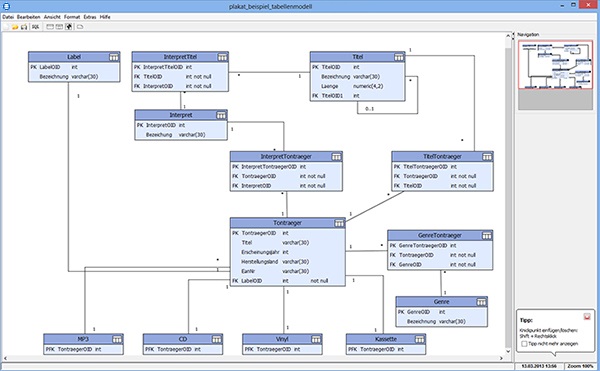Click the table icon on CD header
Screen dimensions: 600x371
[217, 339]
